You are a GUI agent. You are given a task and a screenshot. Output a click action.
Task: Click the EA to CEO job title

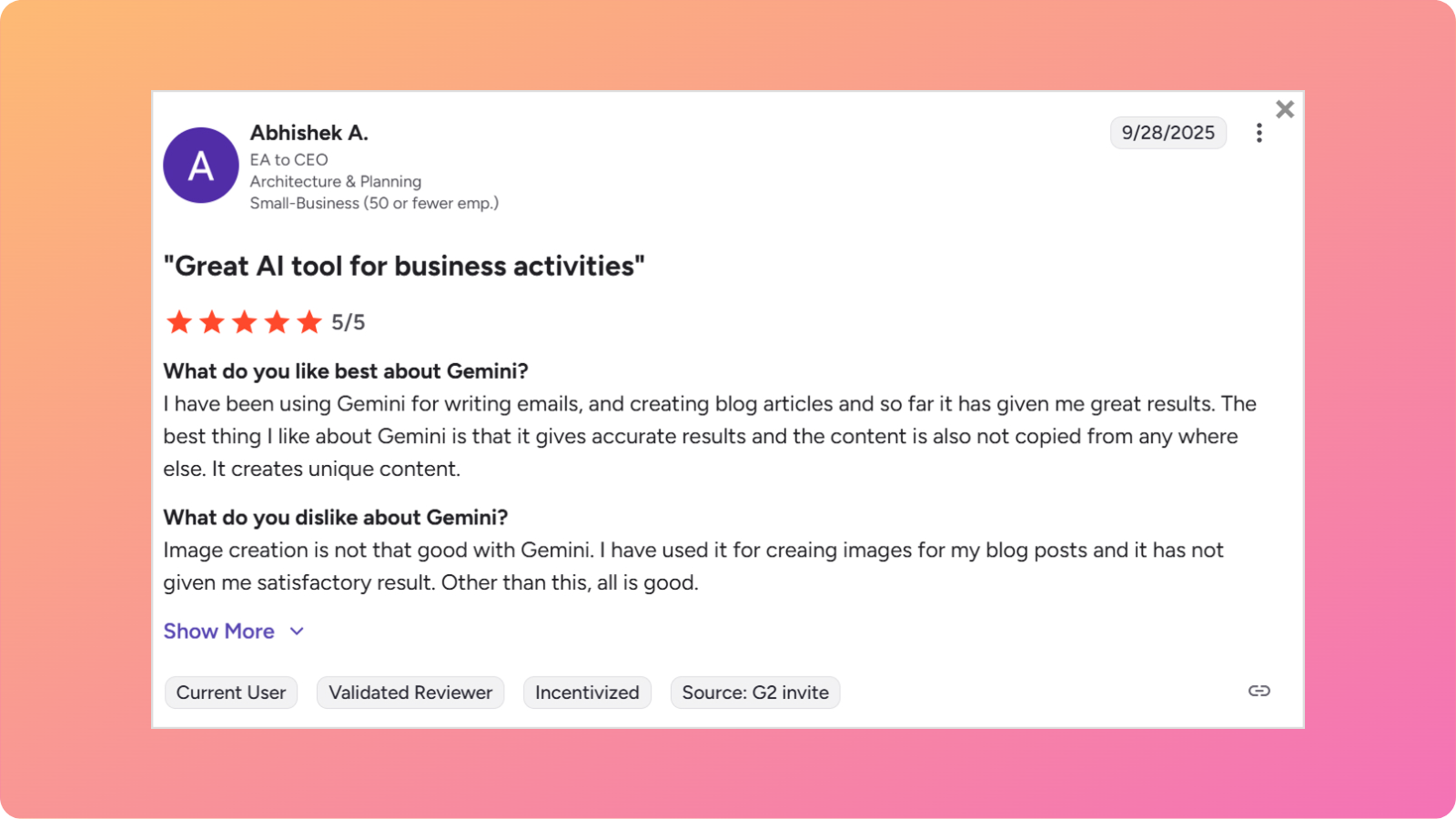[x=288, y=159]
